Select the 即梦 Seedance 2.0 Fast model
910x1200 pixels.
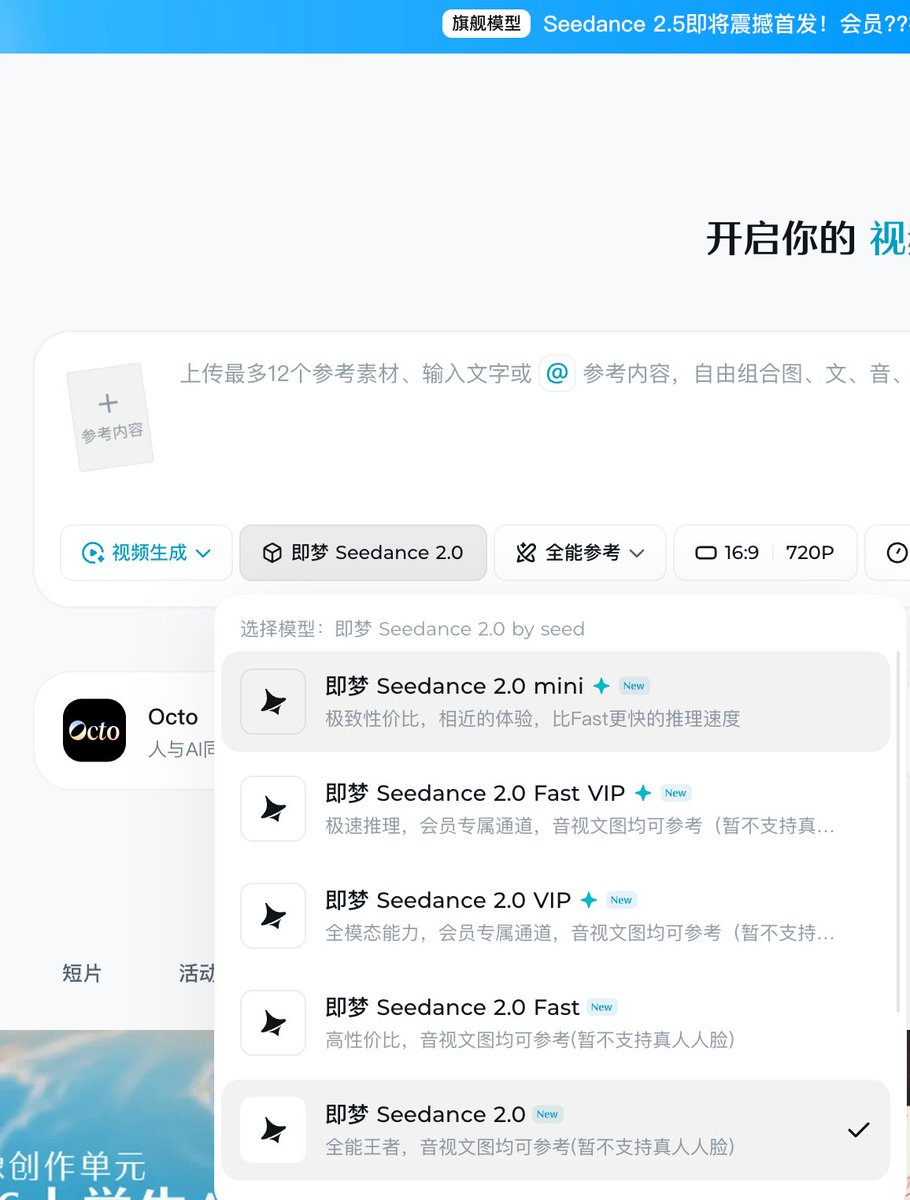coord(555,1022)
